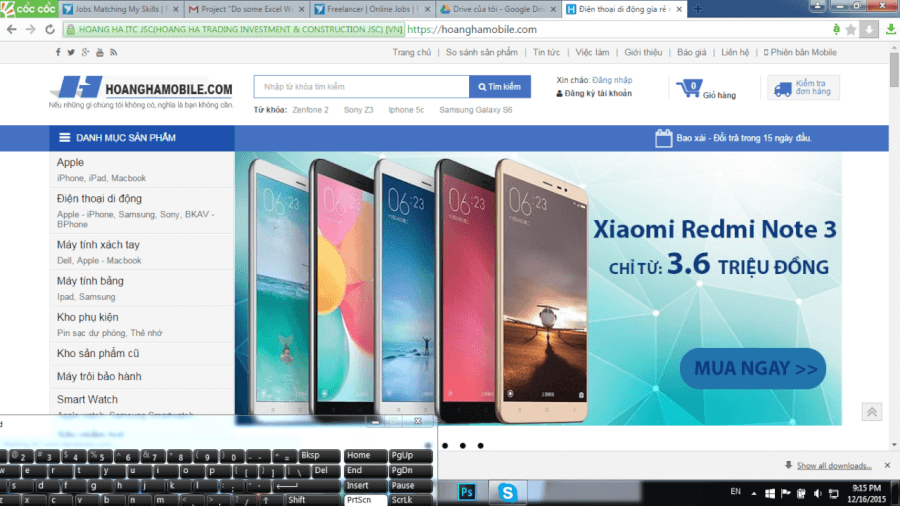Select the second carousel dot indicator
Screen dimensions: 900x506
tap(462, 446)
